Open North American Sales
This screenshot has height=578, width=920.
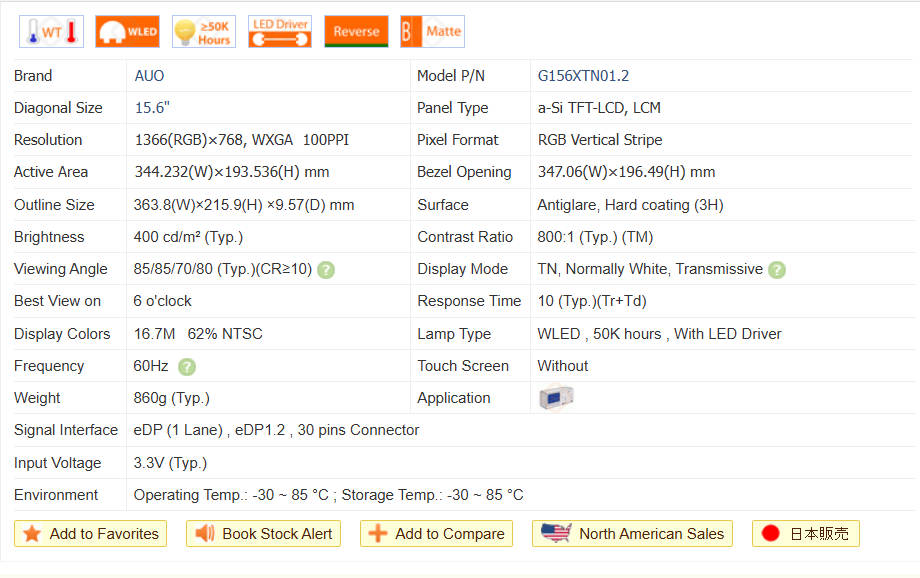click(x=632, y=534)
